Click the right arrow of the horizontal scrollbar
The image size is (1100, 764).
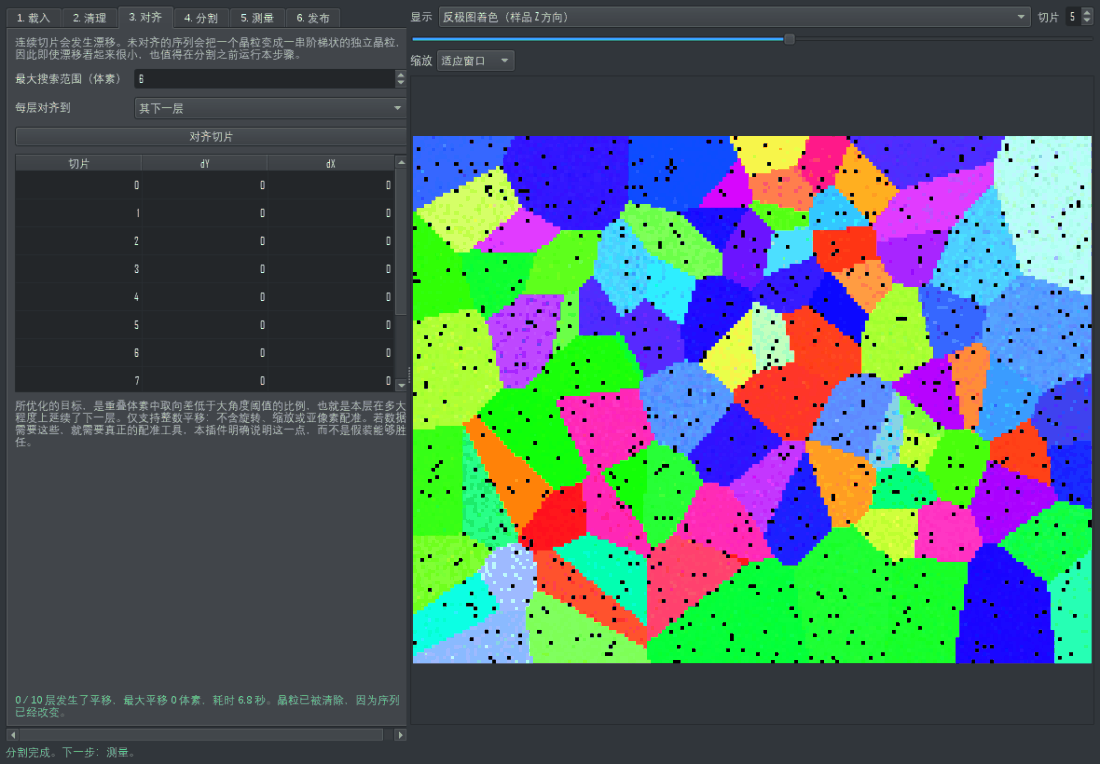401,735
